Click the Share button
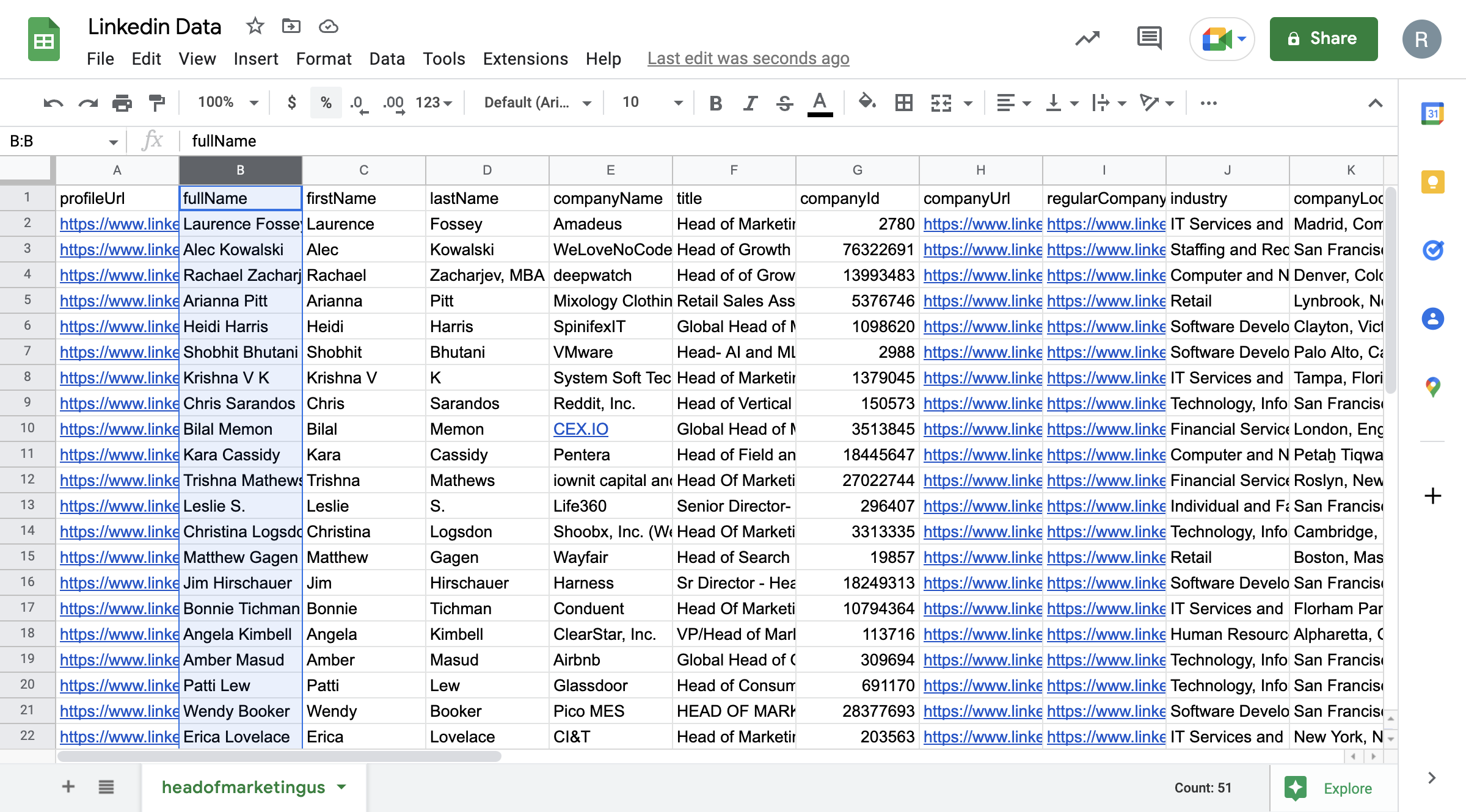Screen dimensions: 1466x812 [1323, 38]
